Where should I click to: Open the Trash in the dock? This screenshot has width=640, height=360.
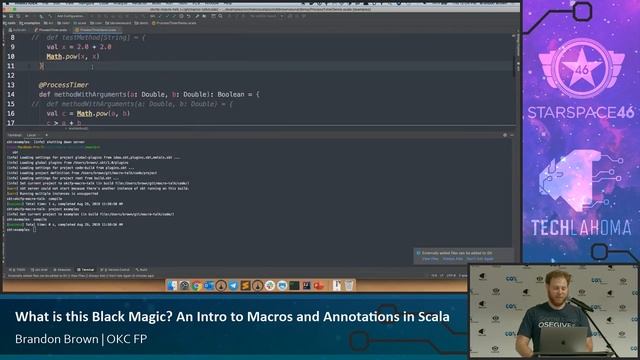click(x=349, y=285)
